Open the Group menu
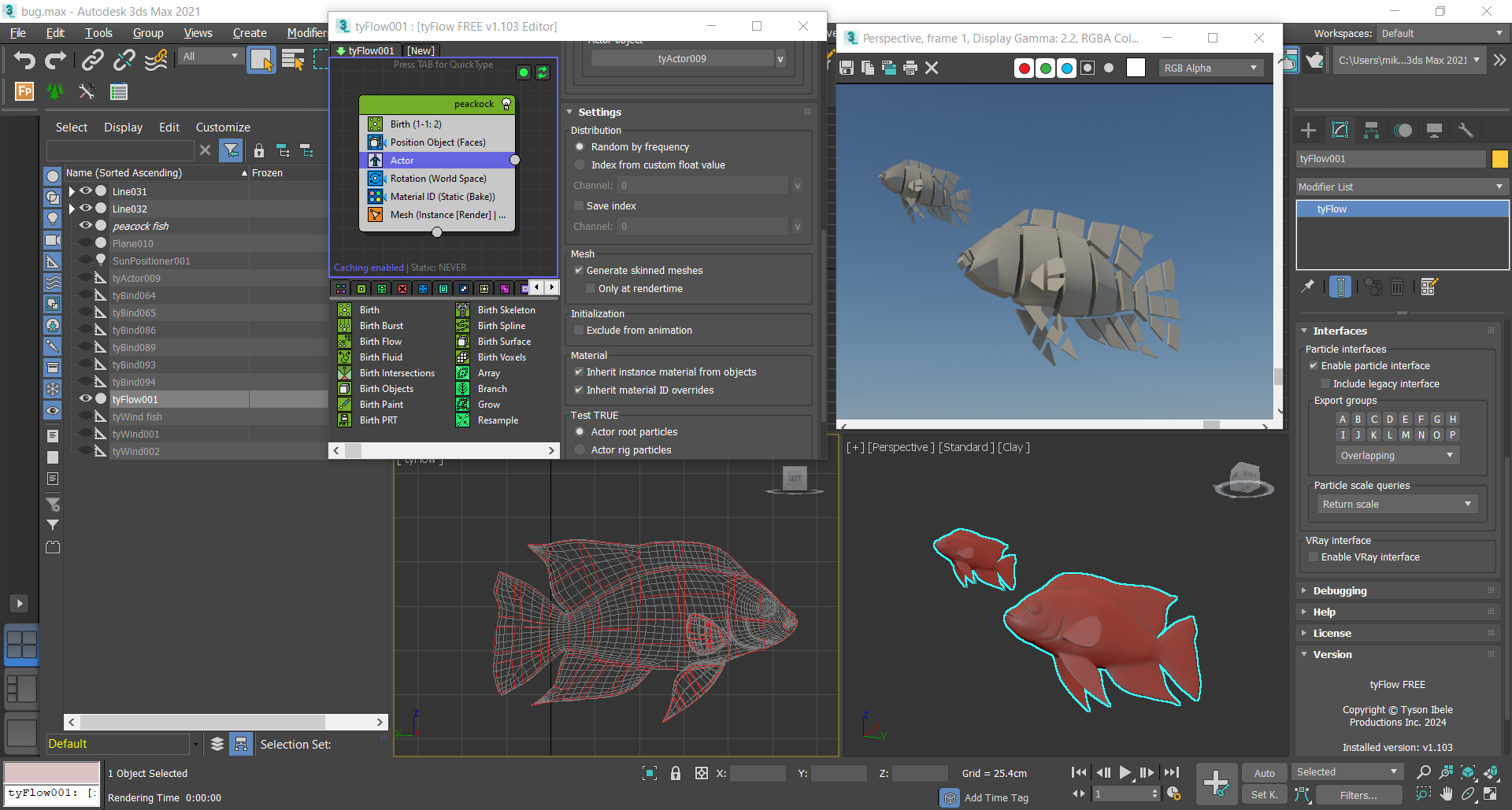Image resolution: width=1512 pixels, height=810 pixels. (148, 32)
